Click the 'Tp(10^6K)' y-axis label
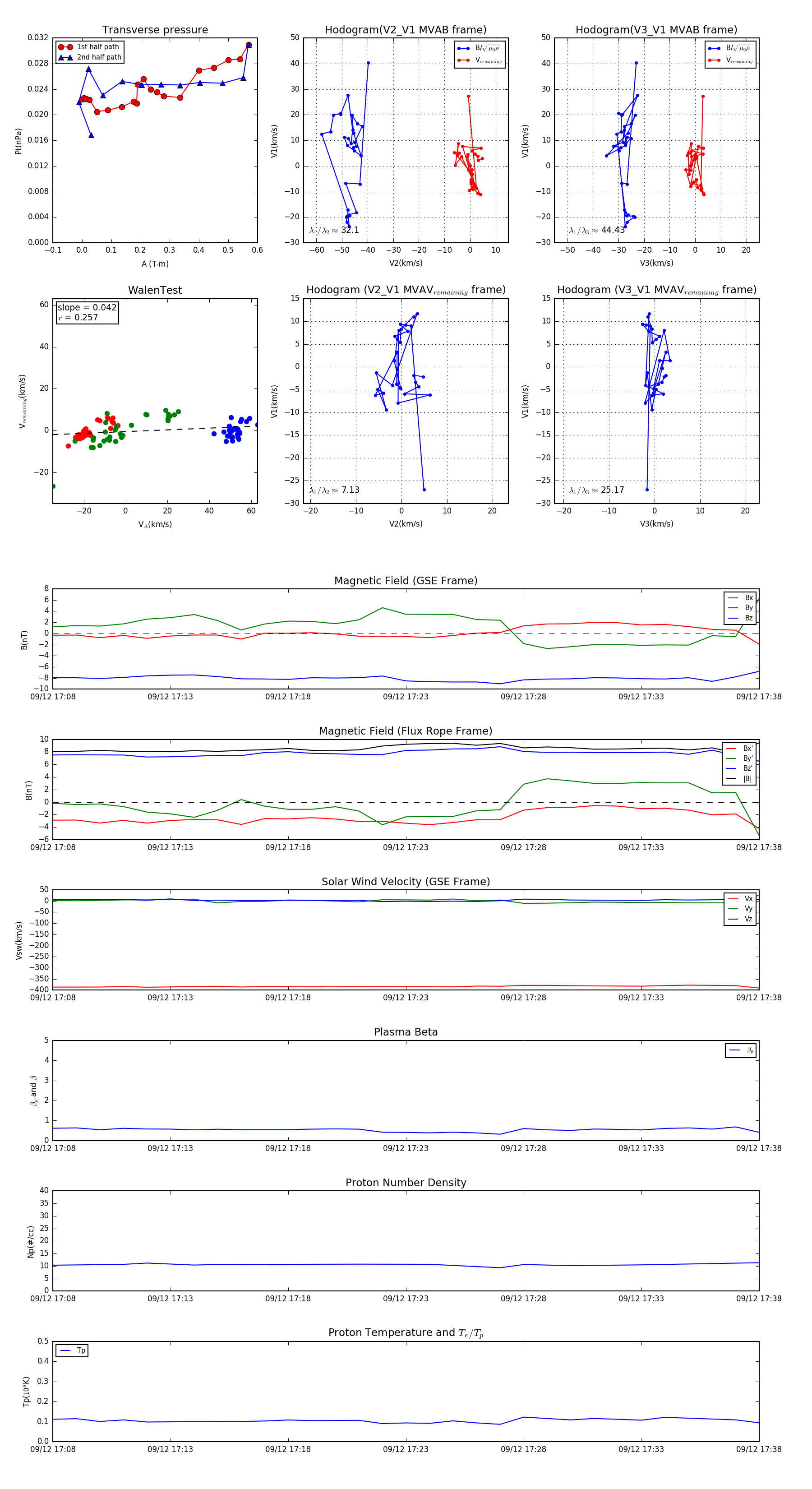This screenshot has width=812, height=1489. [27, 1392]
